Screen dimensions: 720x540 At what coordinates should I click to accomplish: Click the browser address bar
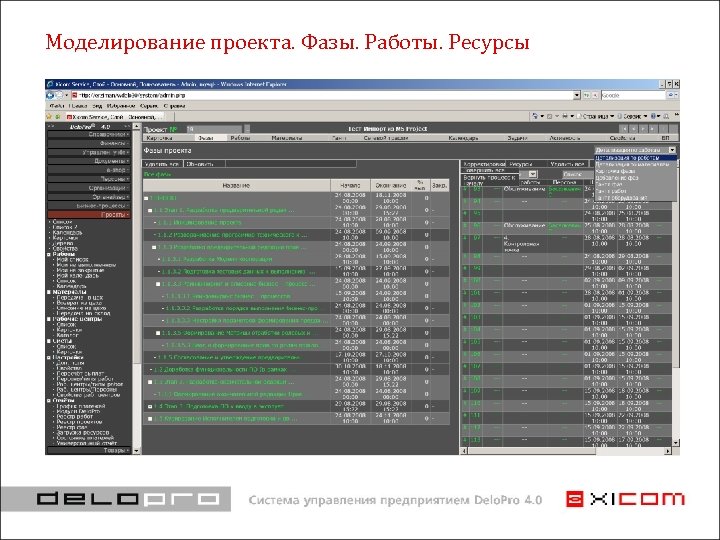pos(321,95)
